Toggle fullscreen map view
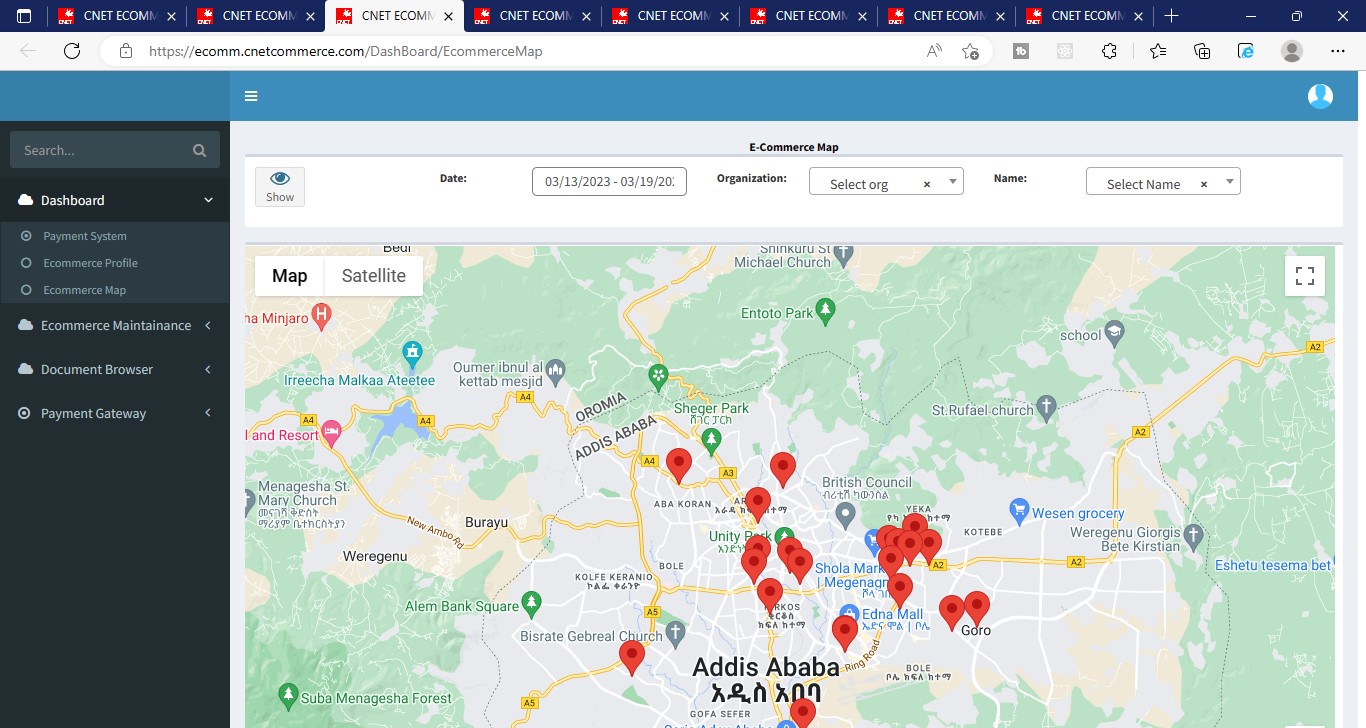This screenshot has height=728, width=1366. (x=1305, y=276)
